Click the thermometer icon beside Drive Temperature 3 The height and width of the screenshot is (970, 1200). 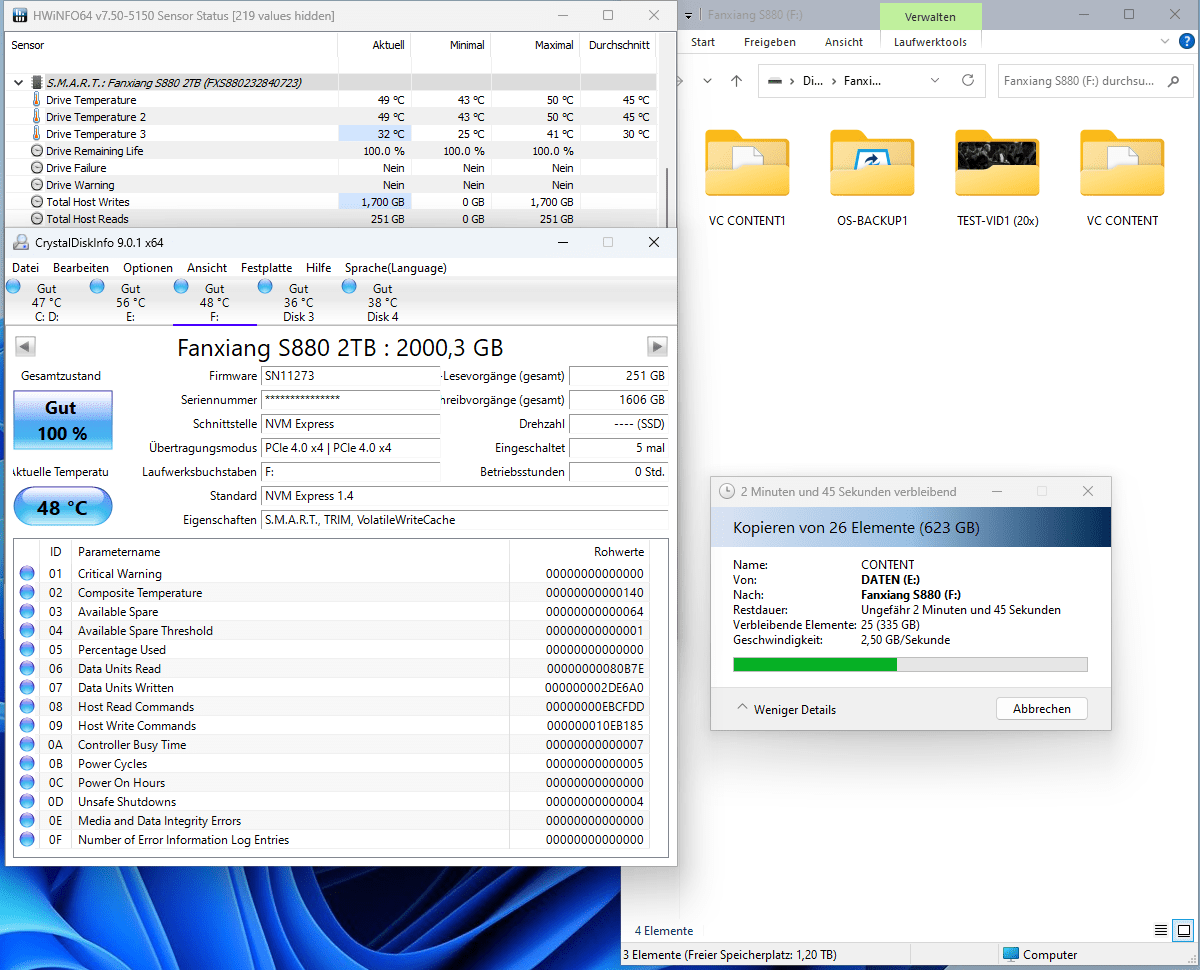pos(37,134)
